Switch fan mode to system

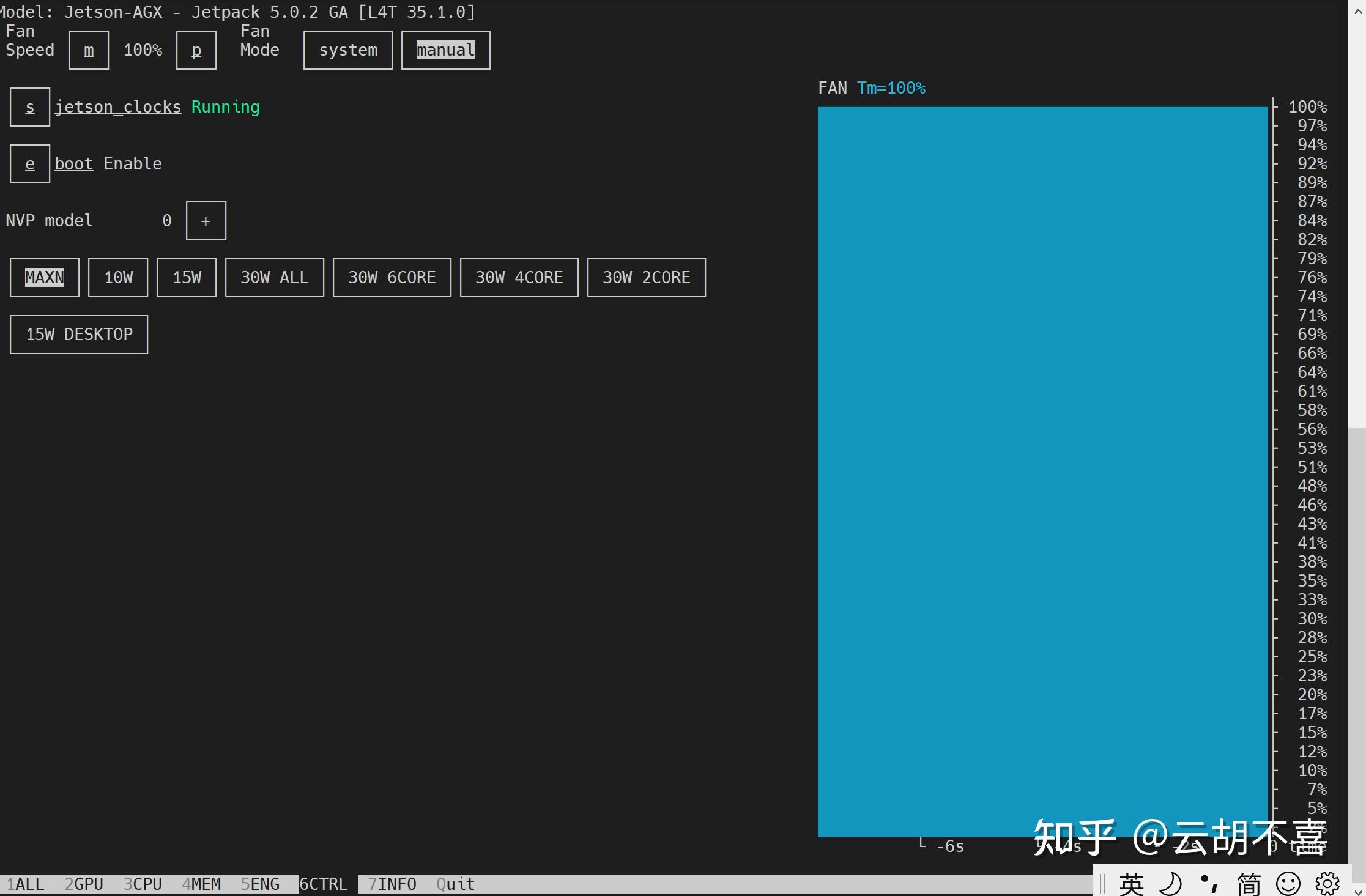[347, 50]
